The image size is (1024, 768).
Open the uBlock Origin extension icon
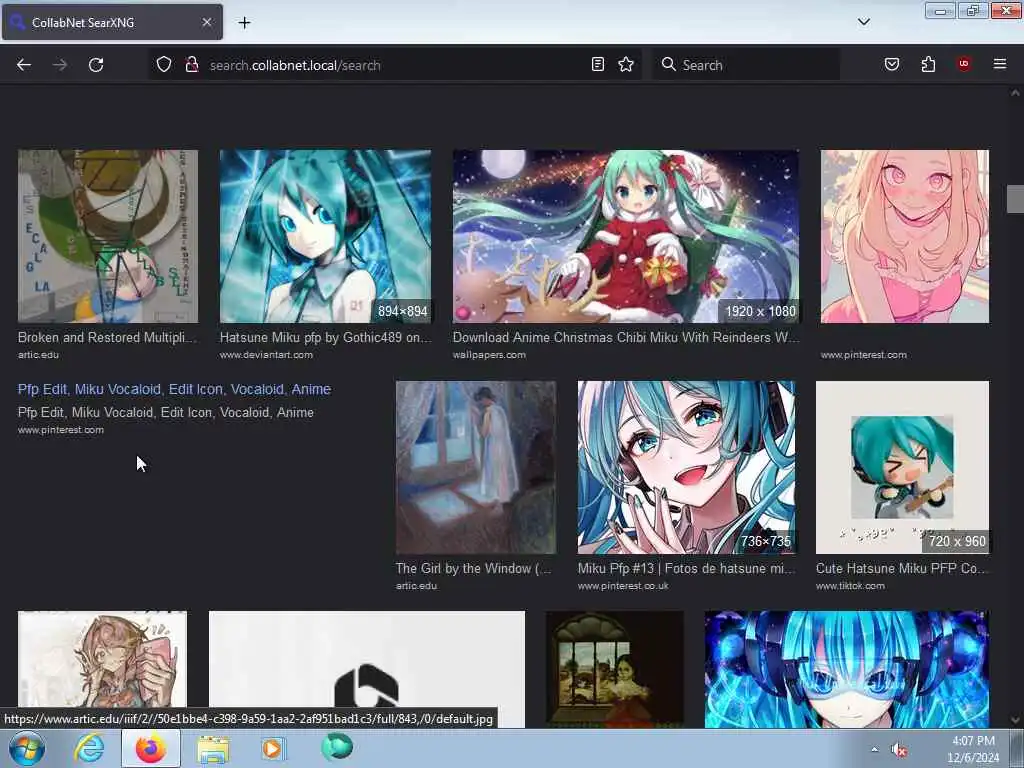coord(964,63)
